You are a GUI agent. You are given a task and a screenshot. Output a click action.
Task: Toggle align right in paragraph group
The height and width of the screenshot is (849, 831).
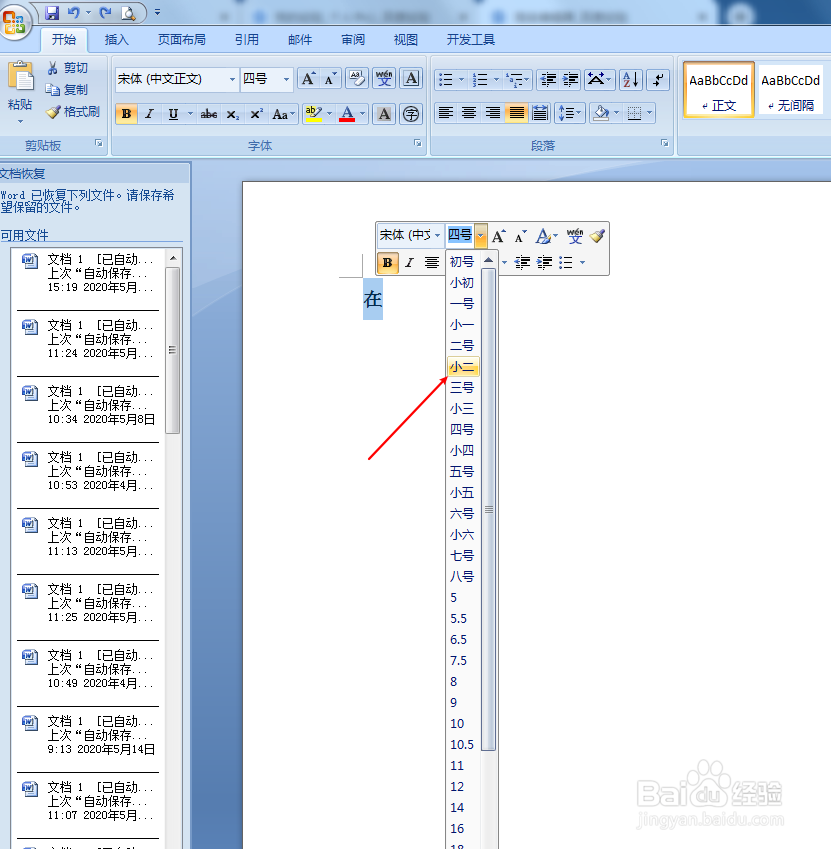[493, 114]
